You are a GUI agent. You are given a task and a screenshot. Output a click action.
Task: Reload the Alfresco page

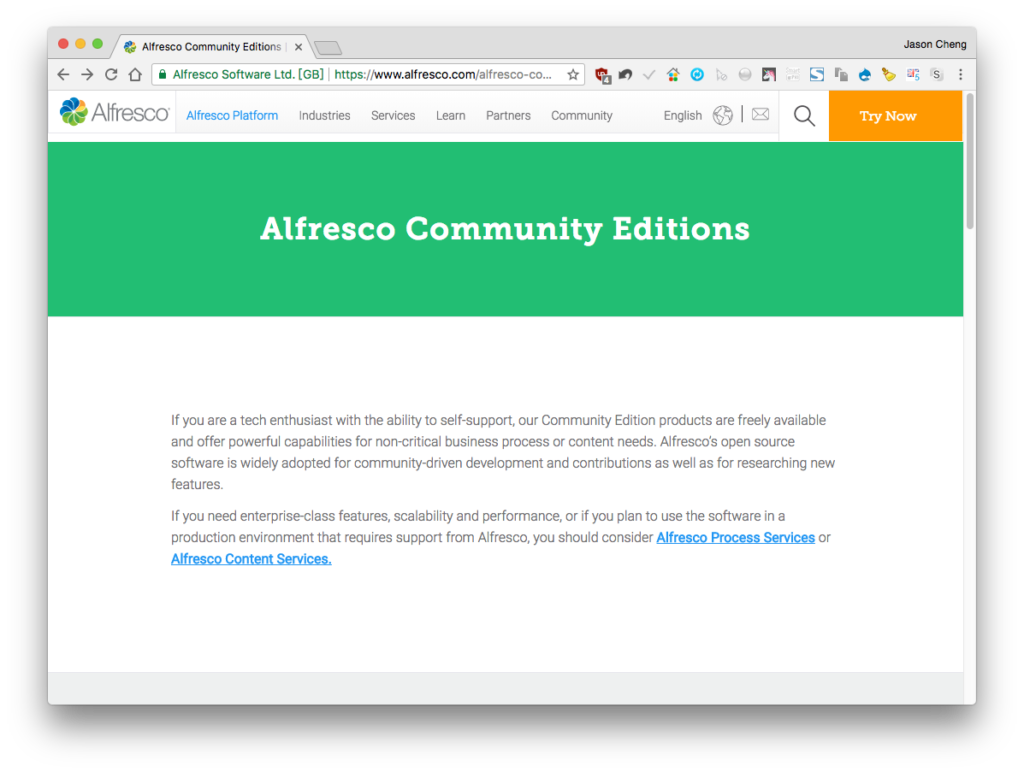[111, 74]
